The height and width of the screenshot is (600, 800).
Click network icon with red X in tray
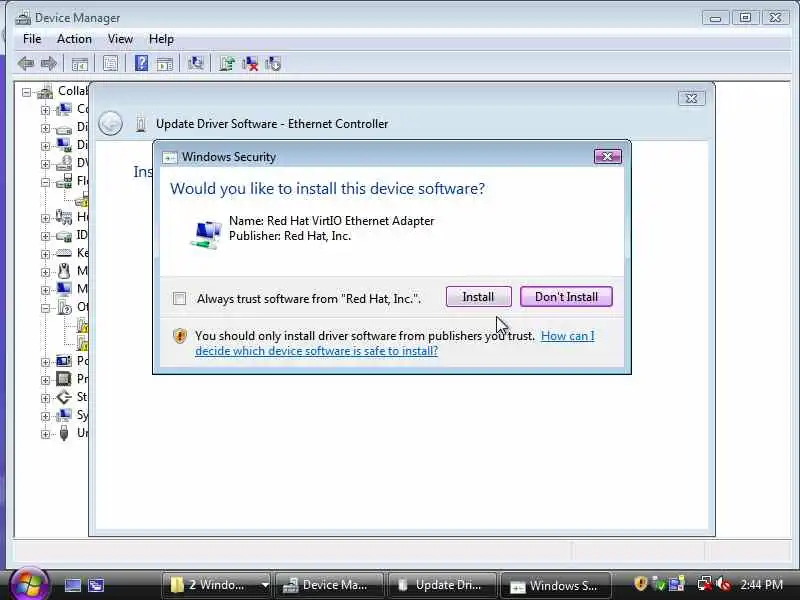point(705,584)
